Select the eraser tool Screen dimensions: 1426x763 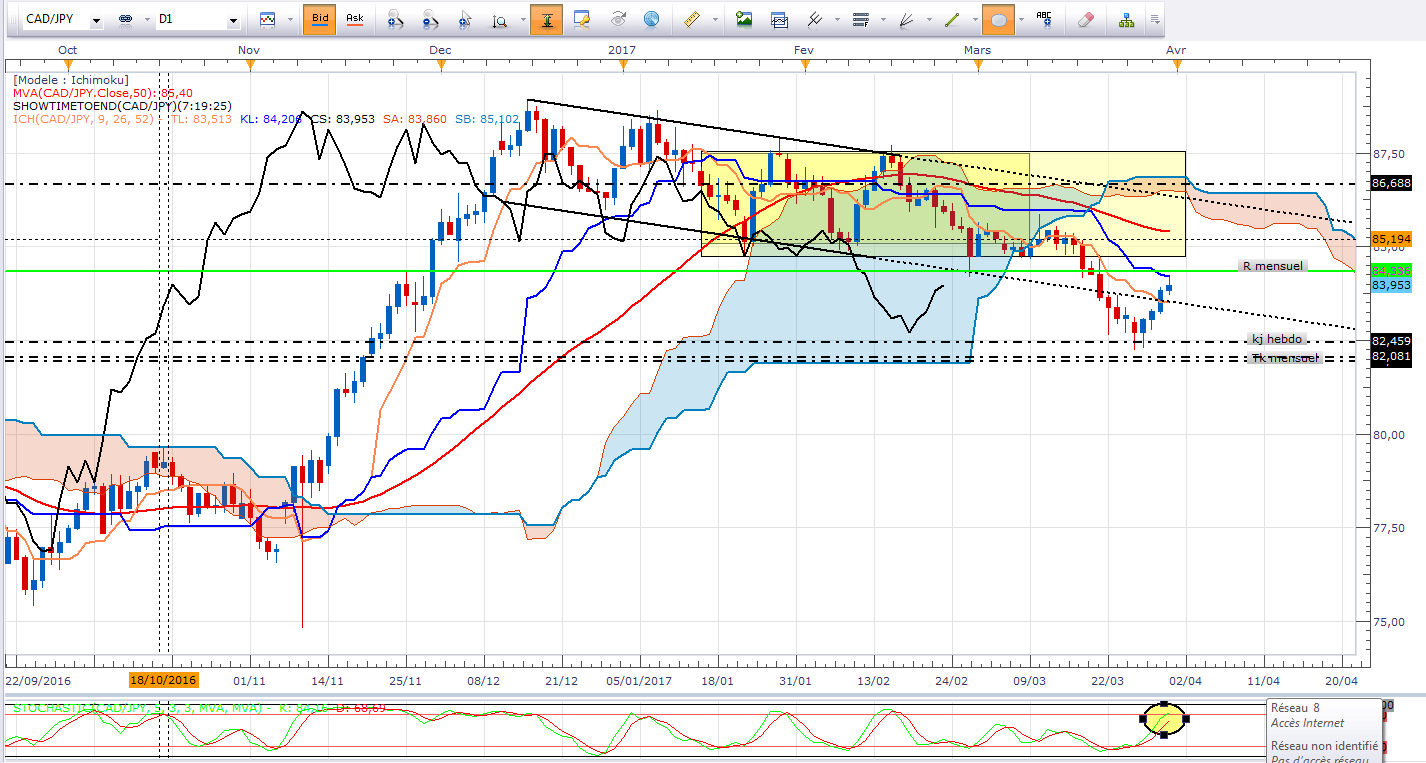tap(1087, 20)
